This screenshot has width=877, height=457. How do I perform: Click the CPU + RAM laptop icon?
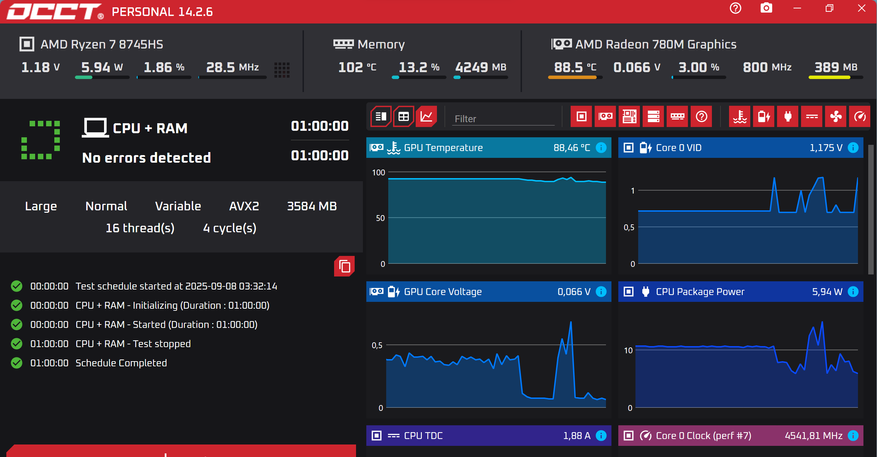coord(95,128)
